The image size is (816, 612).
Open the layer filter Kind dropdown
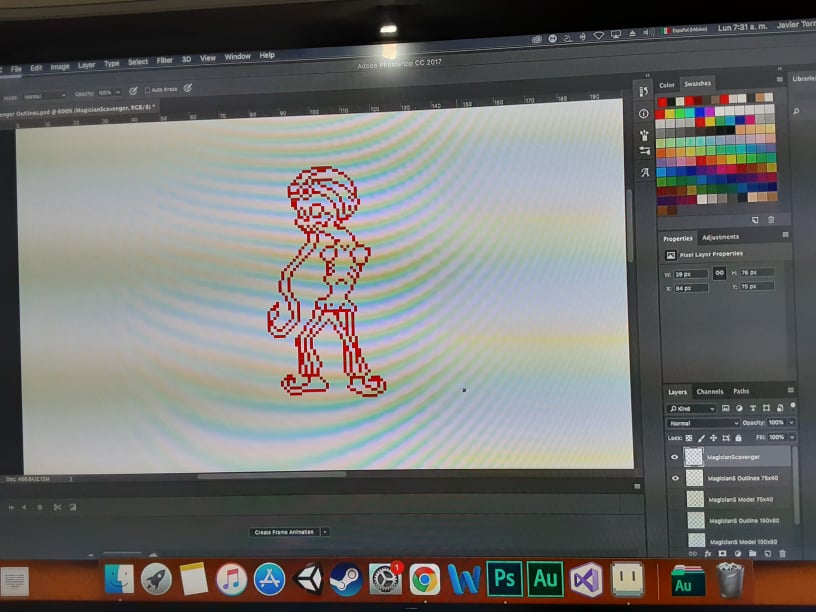[x=691, y=409]
